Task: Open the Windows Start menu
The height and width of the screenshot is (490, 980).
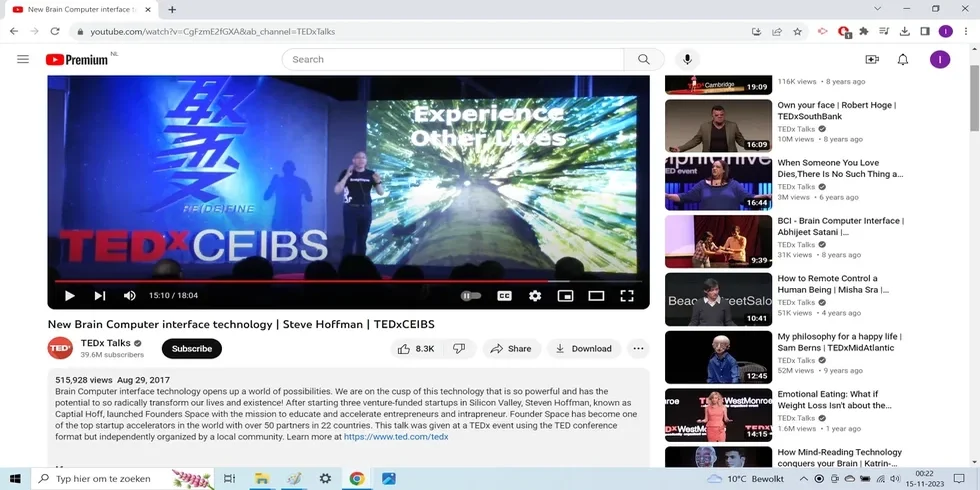Action: click(x=15, y=479)
